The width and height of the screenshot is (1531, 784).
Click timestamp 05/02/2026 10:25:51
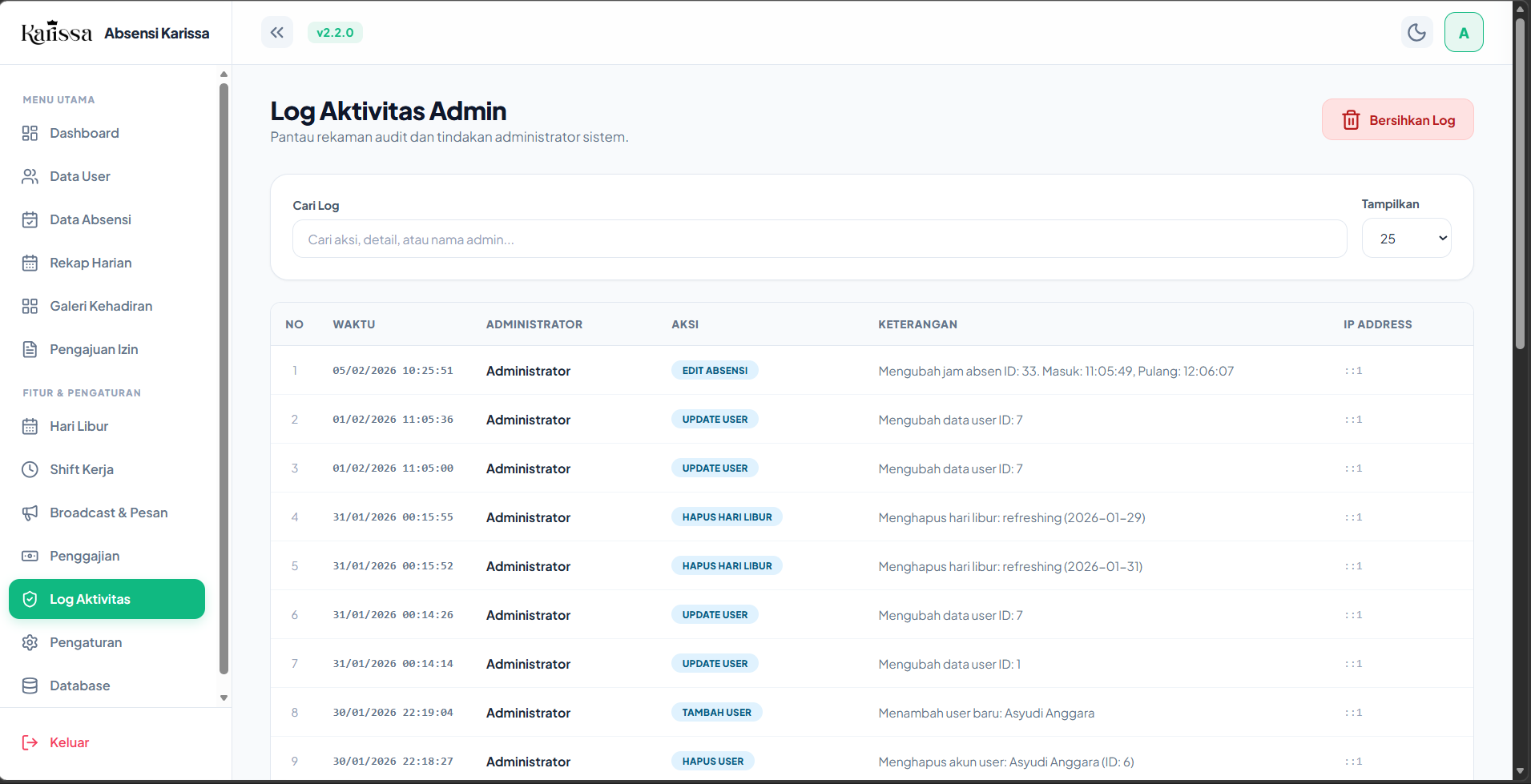pos(393,371)
